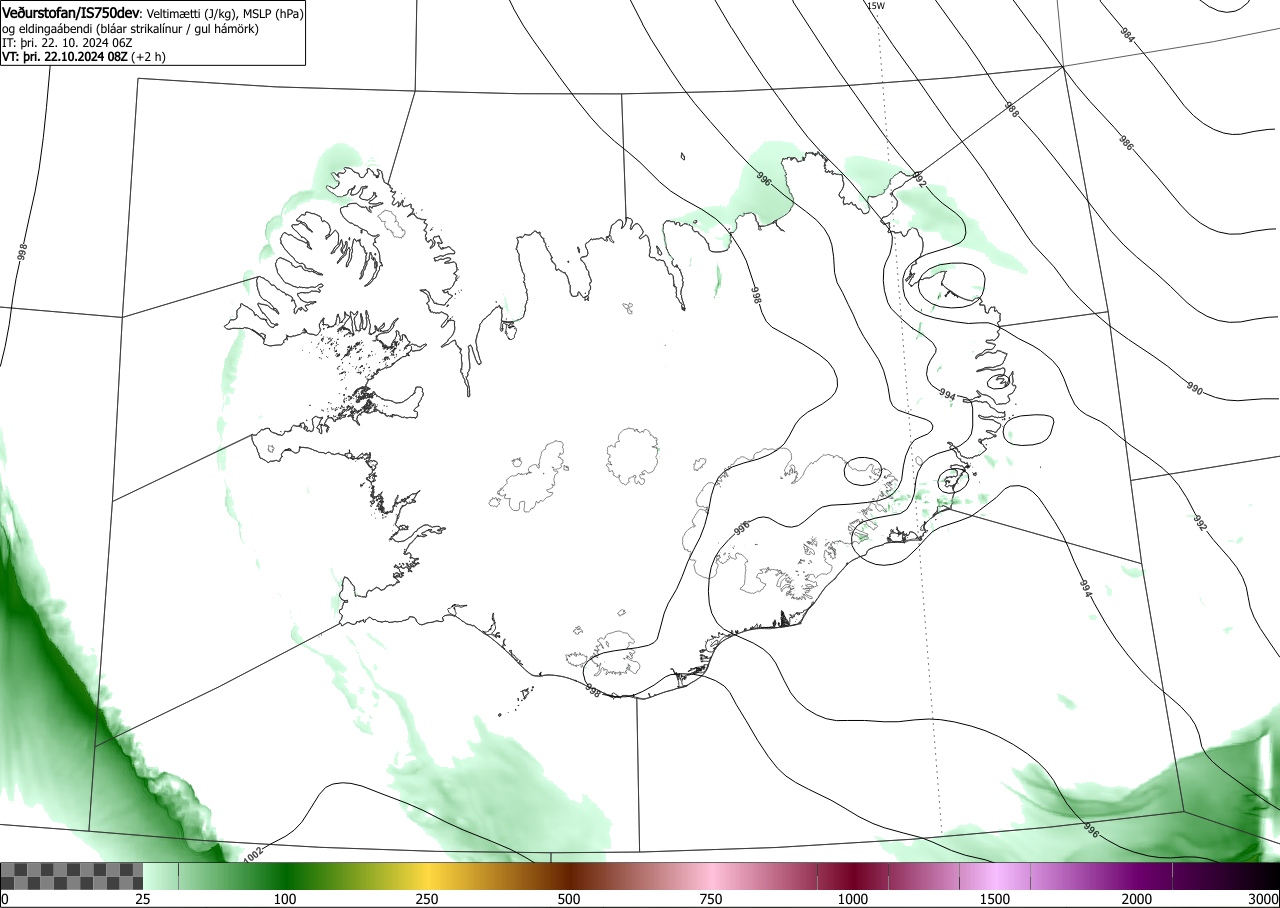Click the color scale tick label 2000

(1137, 899)
